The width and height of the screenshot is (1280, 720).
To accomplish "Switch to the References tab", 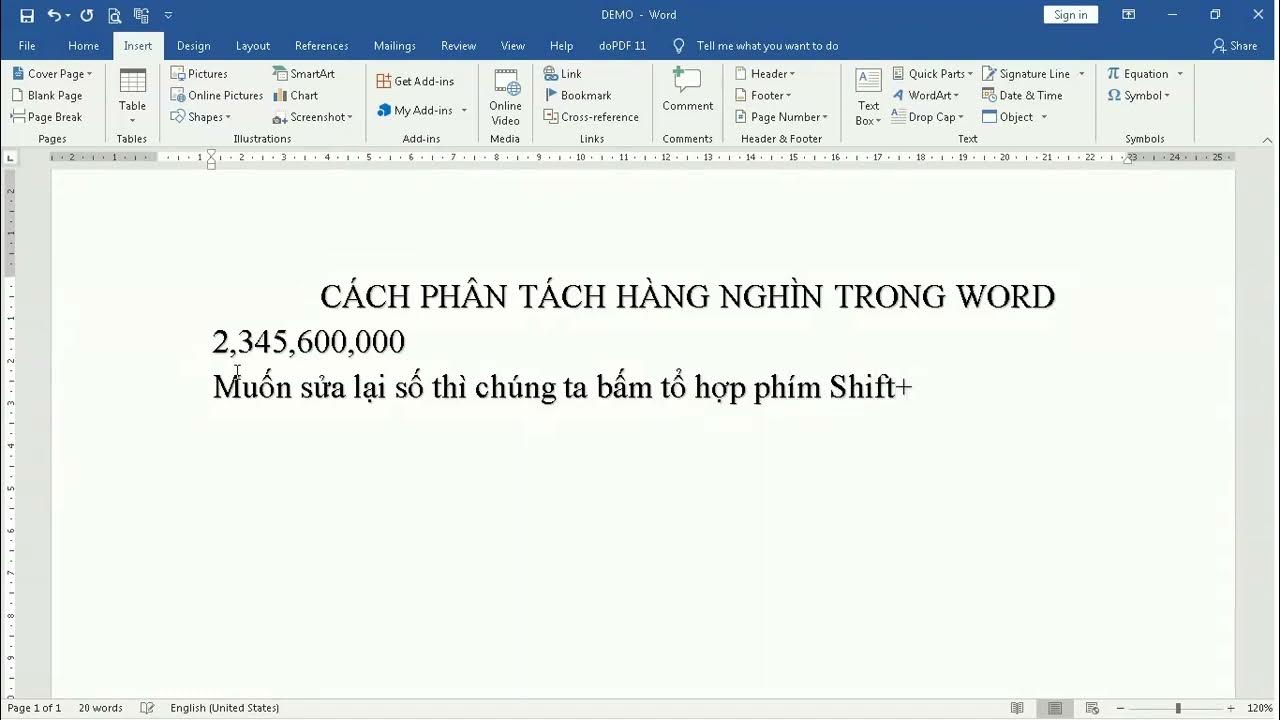I will pos(321,46).
